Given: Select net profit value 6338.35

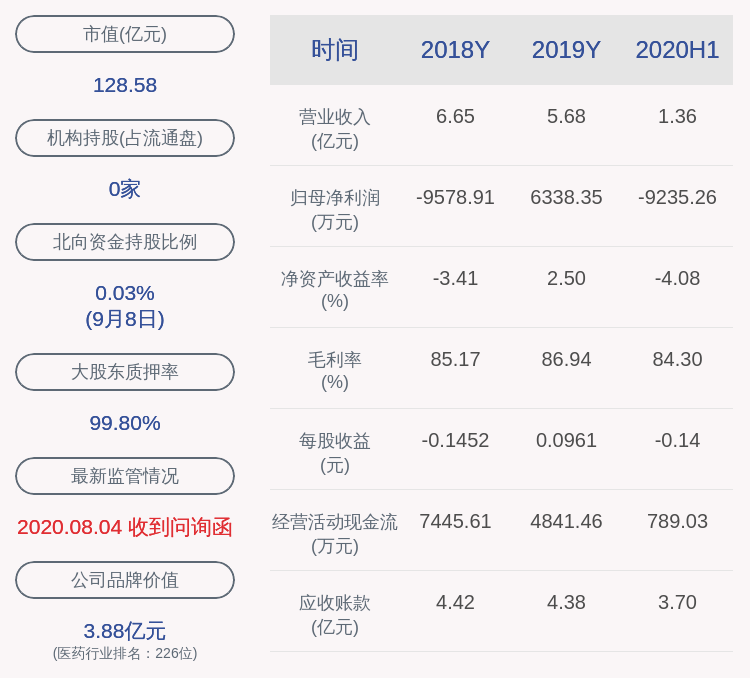Looking at the screenshot, I should [566, 197].
